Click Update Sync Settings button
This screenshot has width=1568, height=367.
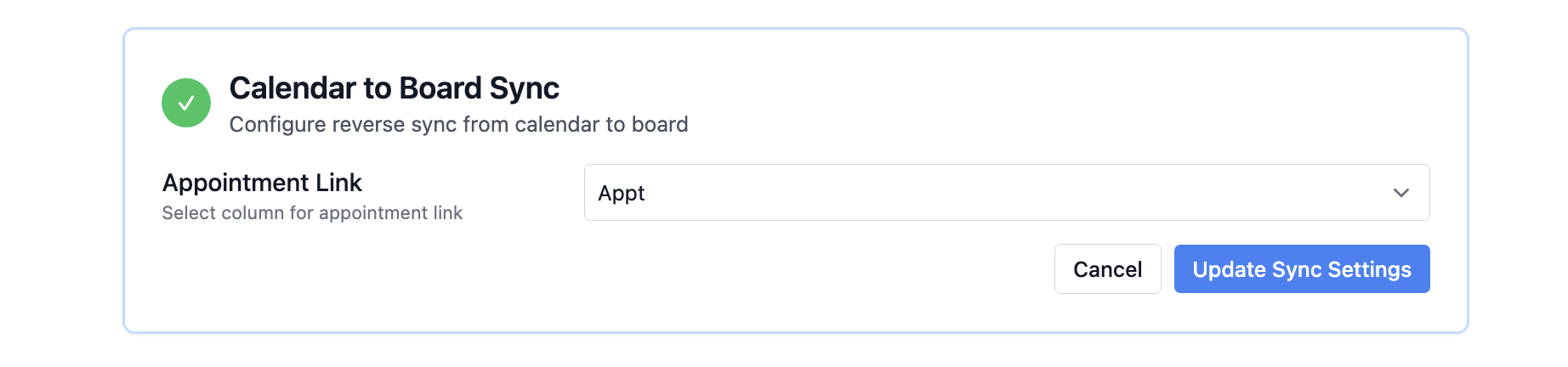tap(1301, 269)
